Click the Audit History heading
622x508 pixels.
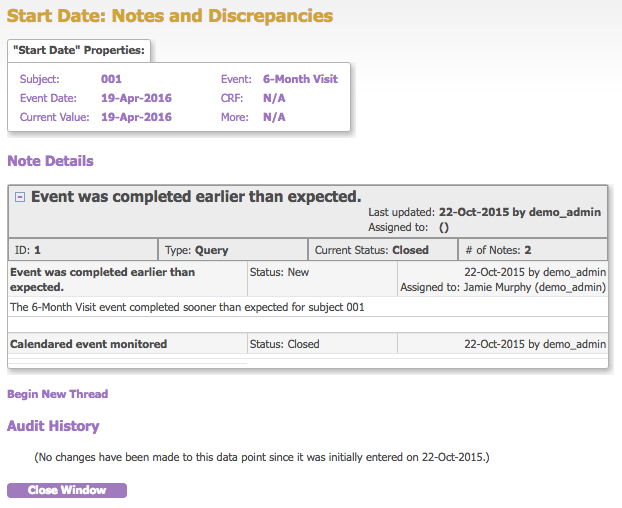tap(53, 426)
